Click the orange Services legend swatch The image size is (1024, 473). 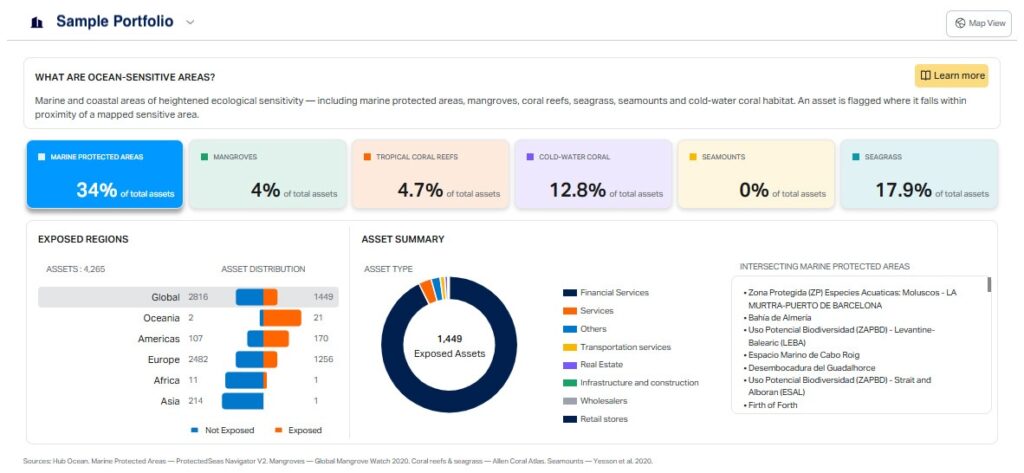tap(570, 311)
